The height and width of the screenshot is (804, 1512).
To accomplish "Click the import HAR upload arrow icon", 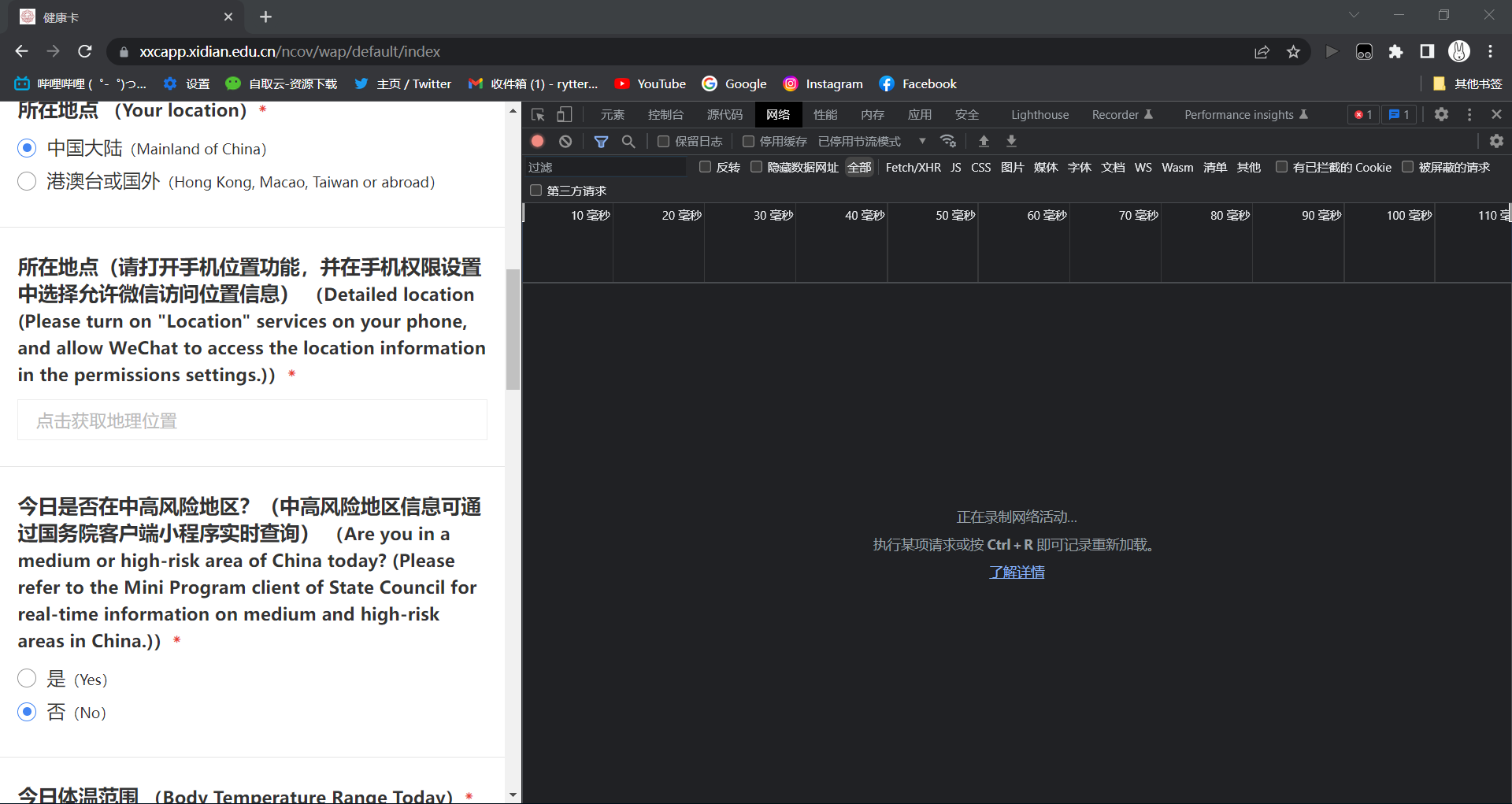I will [x=984, y=141].
